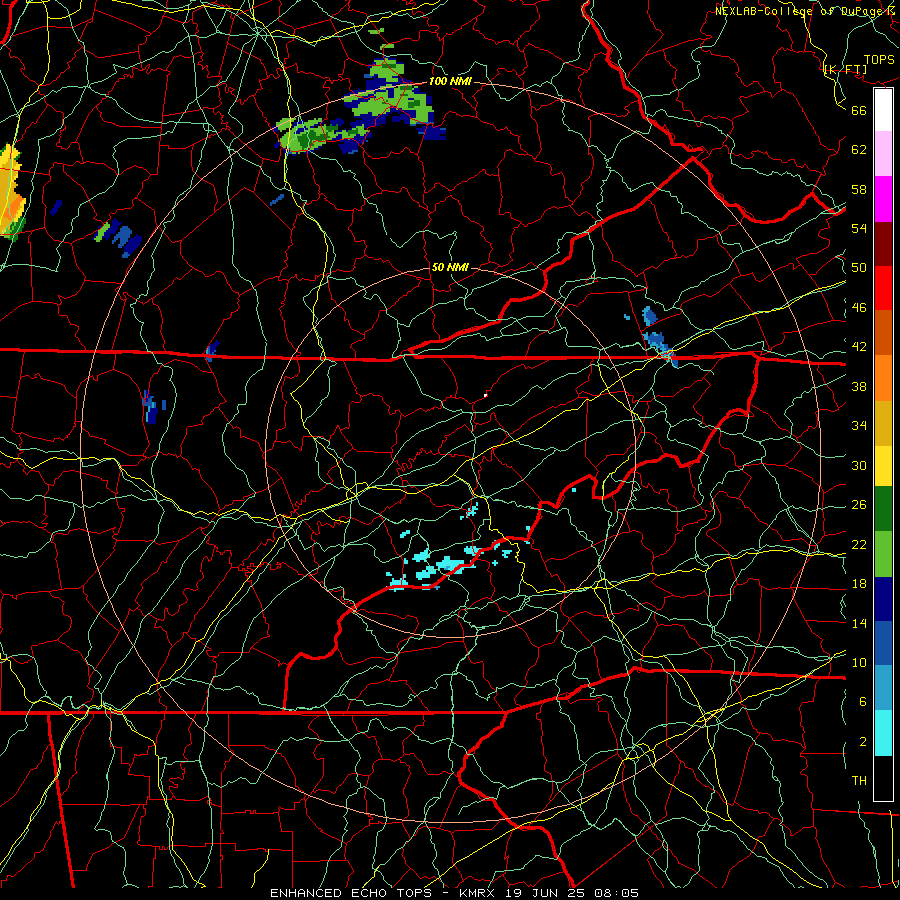
Task: Click the yellow-orange echo at left edge
Action: [11, 192]
